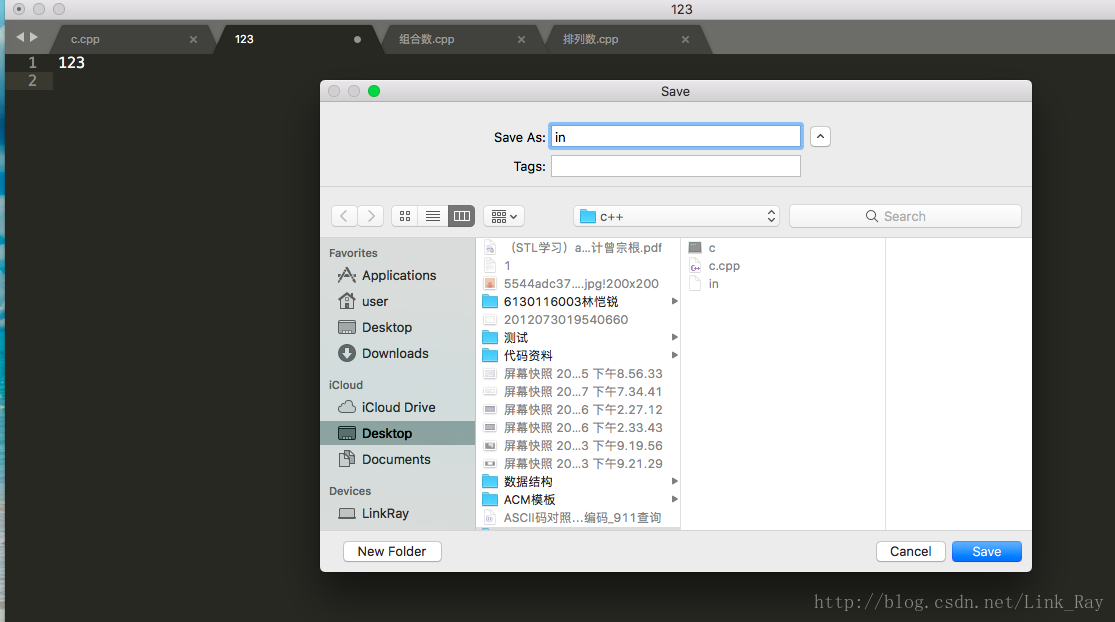Open the ACM模板 folder

[529, 500]
